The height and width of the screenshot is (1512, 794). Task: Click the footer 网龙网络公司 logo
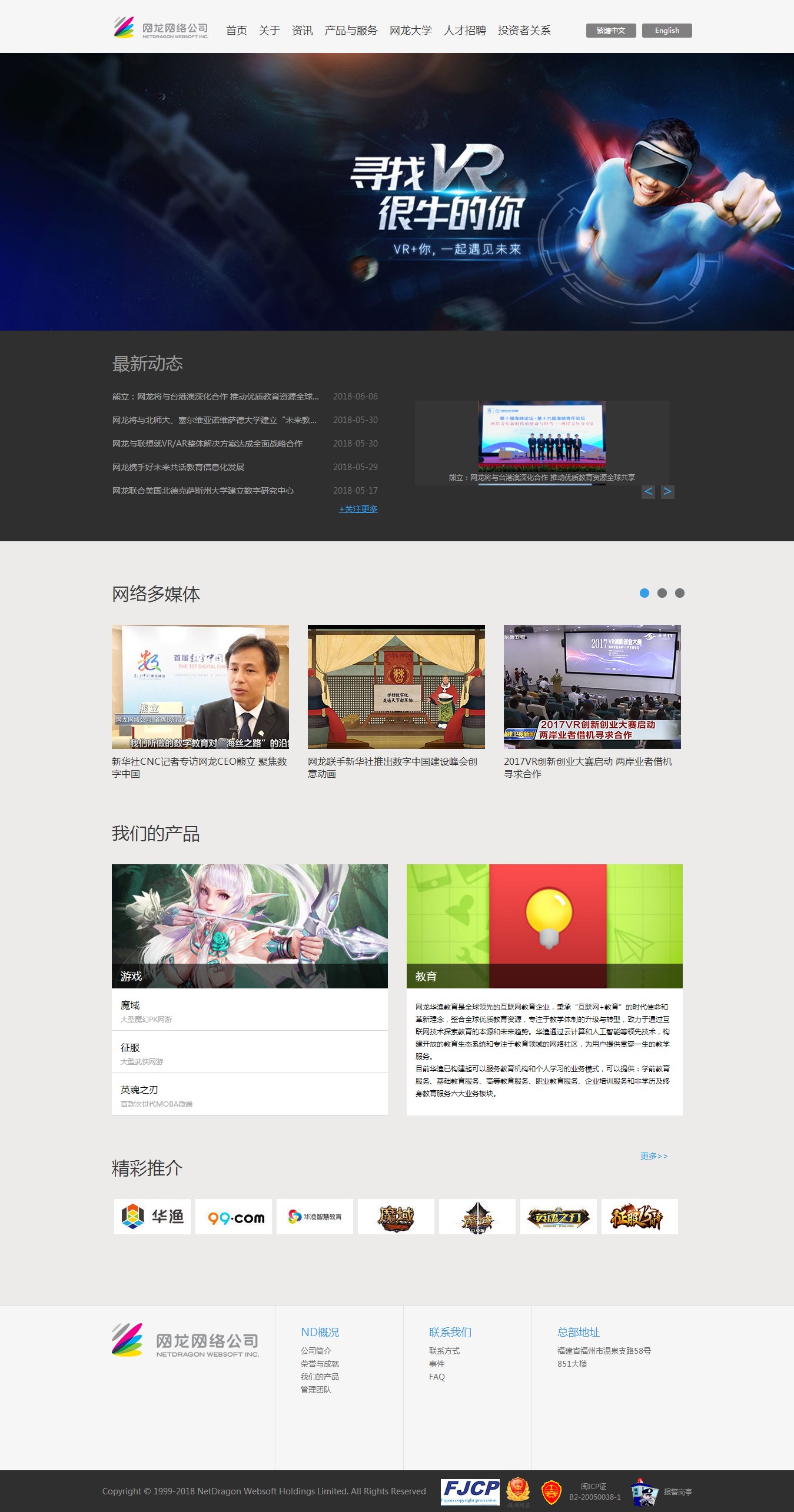pos(185,1340)
